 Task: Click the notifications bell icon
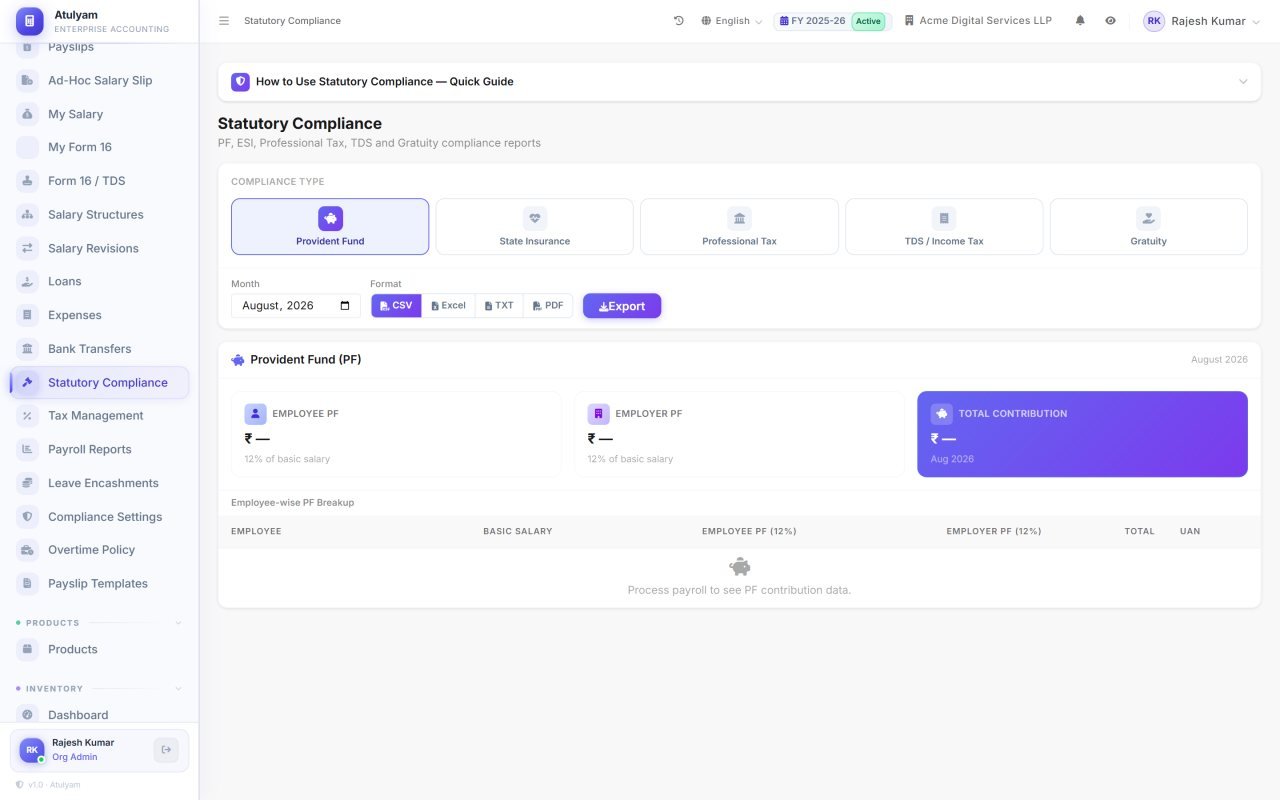click(x=1080, y=21)
